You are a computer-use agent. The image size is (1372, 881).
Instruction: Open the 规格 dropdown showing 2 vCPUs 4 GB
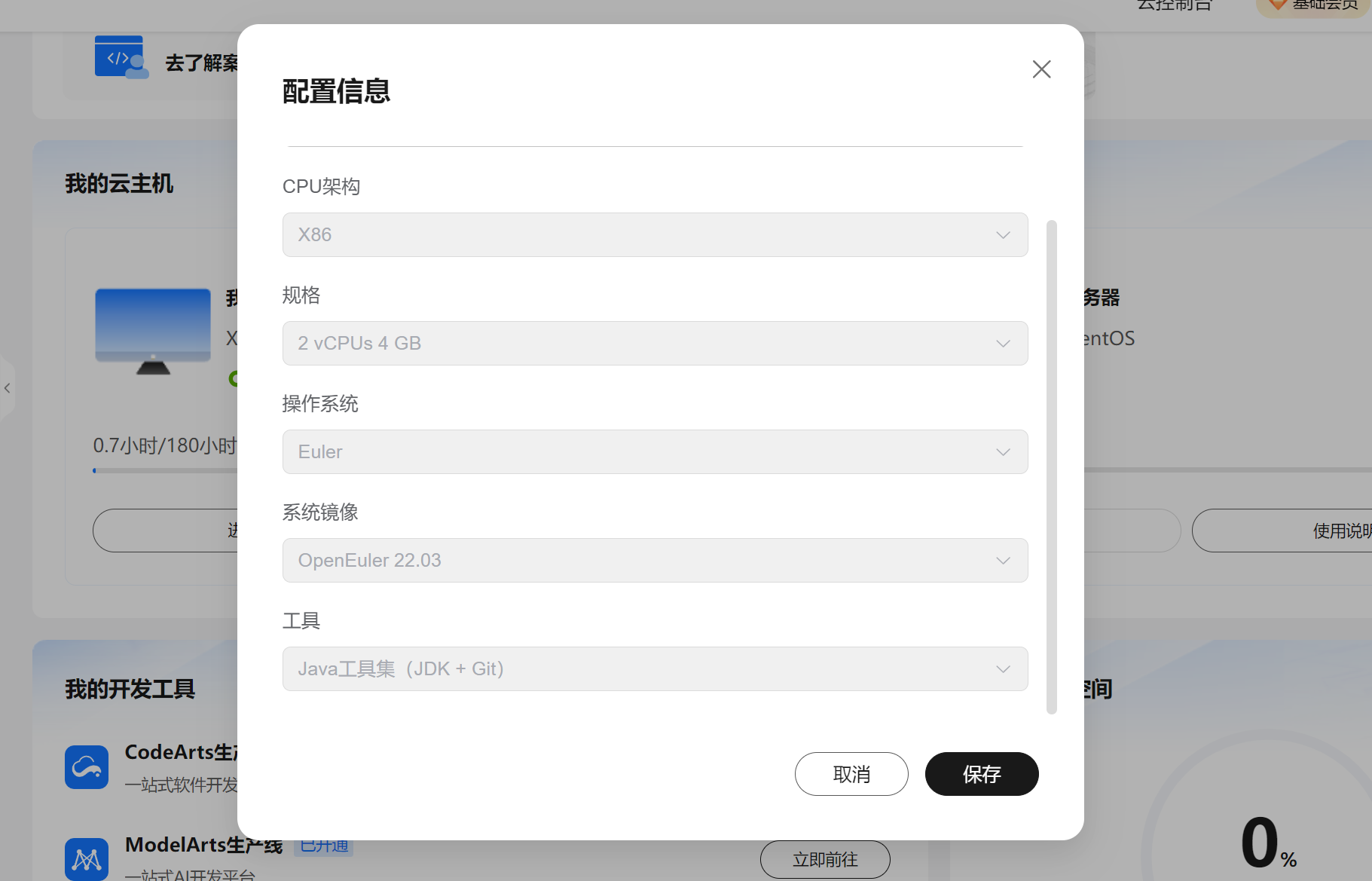coord(655,343)
